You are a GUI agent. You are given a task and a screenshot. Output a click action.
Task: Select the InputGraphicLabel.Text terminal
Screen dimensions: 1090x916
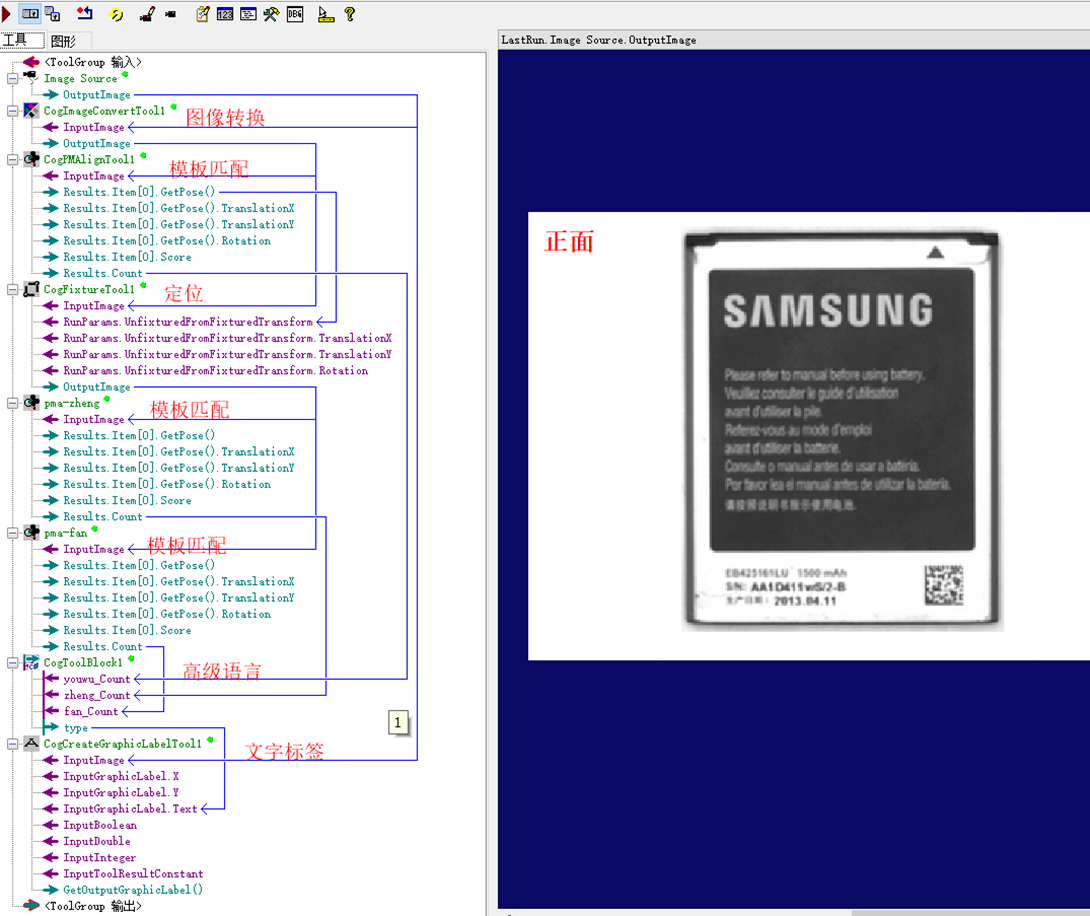tap(130, 809)
